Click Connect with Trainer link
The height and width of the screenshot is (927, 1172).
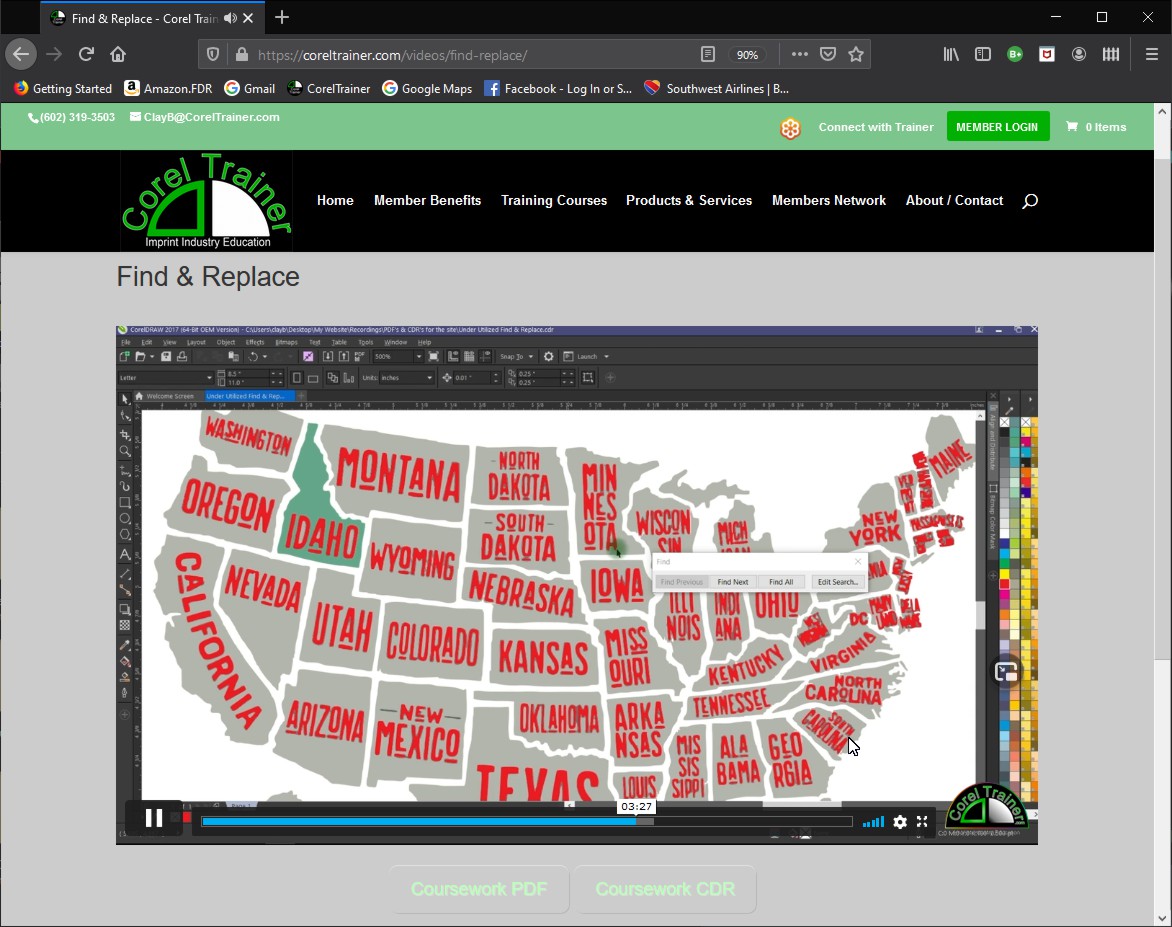(876, 127)
